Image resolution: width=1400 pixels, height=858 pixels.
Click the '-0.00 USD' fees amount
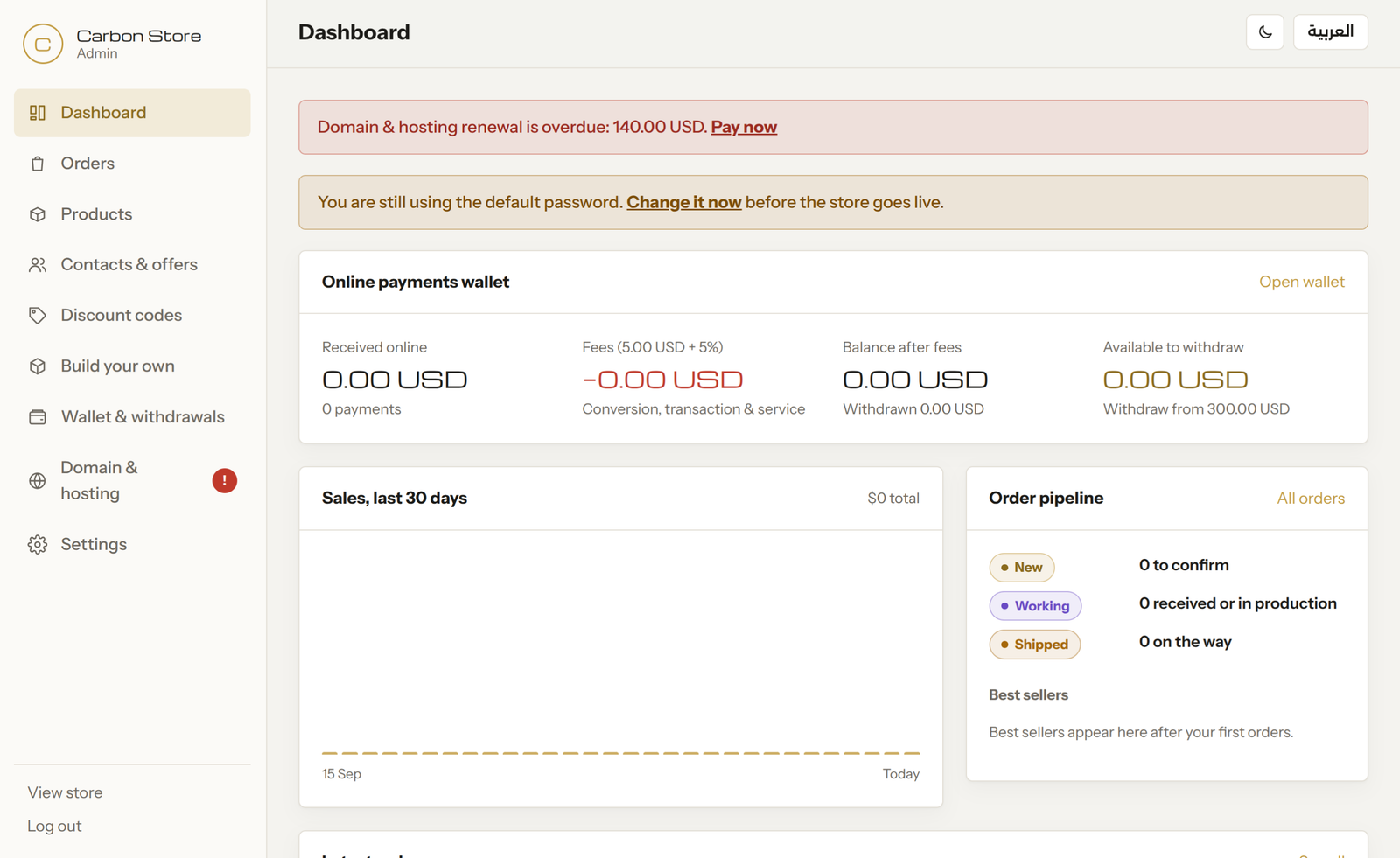click(x=662, y=380)
